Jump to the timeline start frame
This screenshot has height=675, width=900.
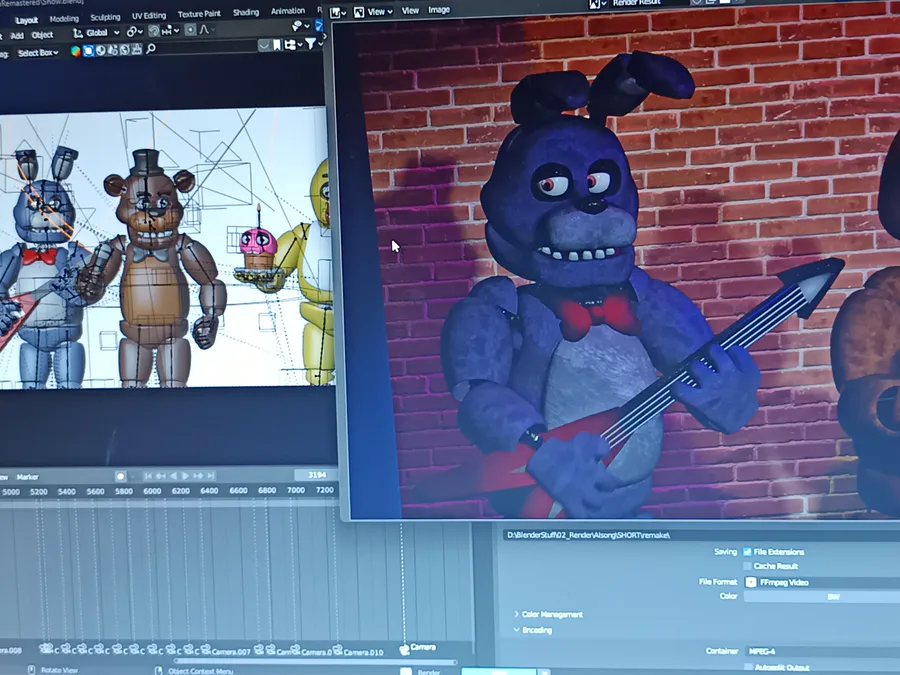(148, 476)
